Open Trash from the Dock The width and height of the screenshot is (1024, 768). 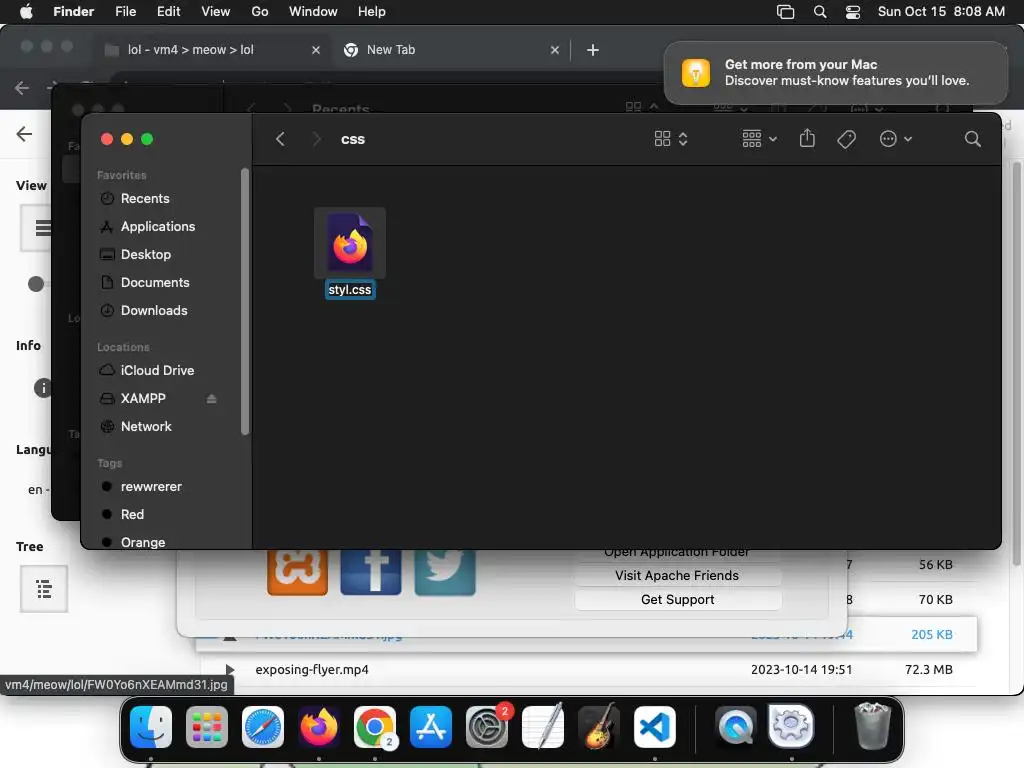tap(872, 727)
